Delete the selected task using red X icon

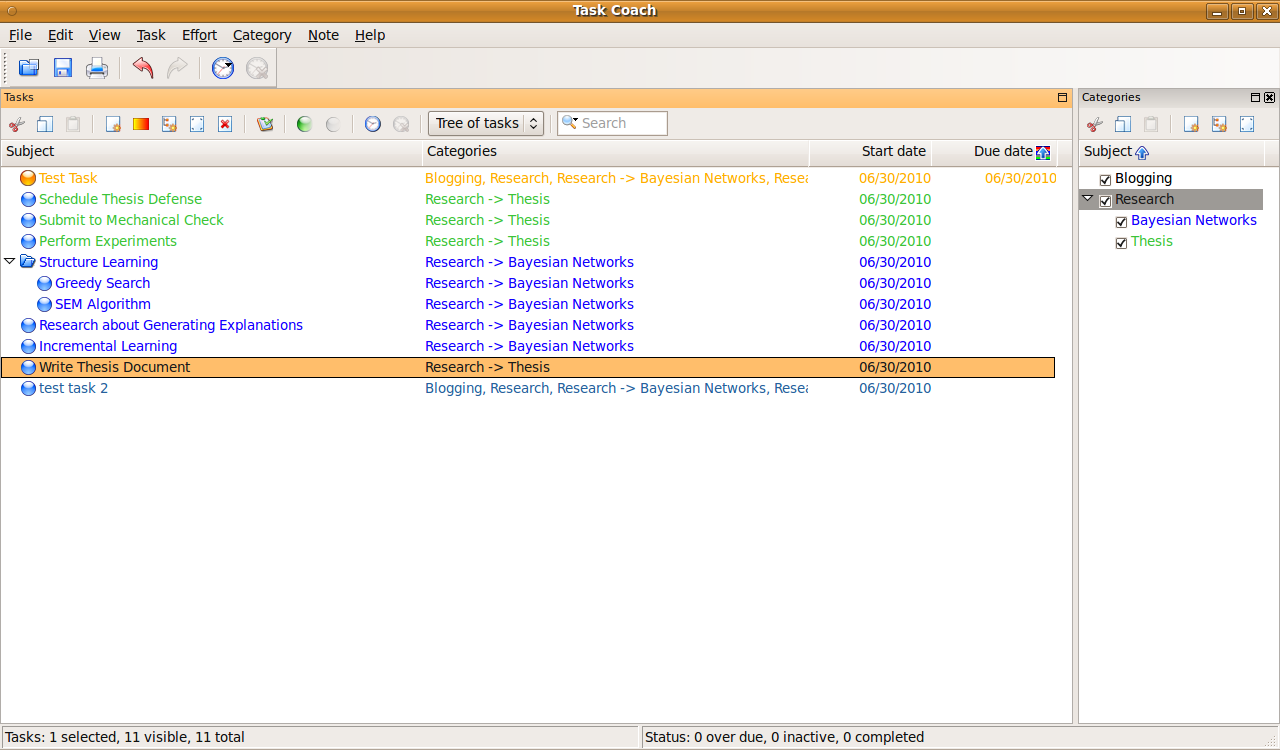pyautogui.click(x=225, y=124)
